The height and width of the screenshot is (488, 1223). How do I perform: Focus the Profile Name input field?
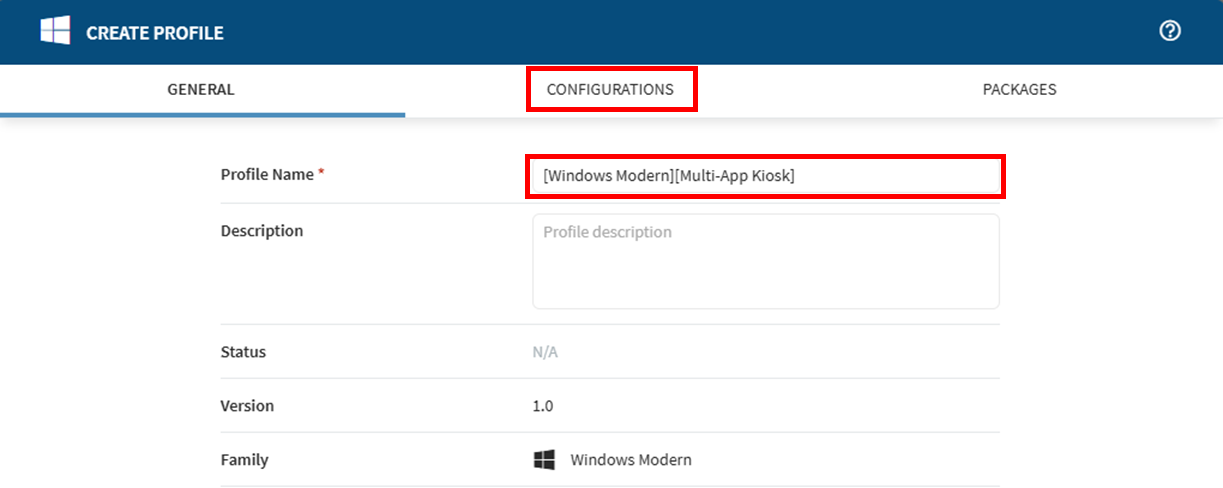click(764, 176)
